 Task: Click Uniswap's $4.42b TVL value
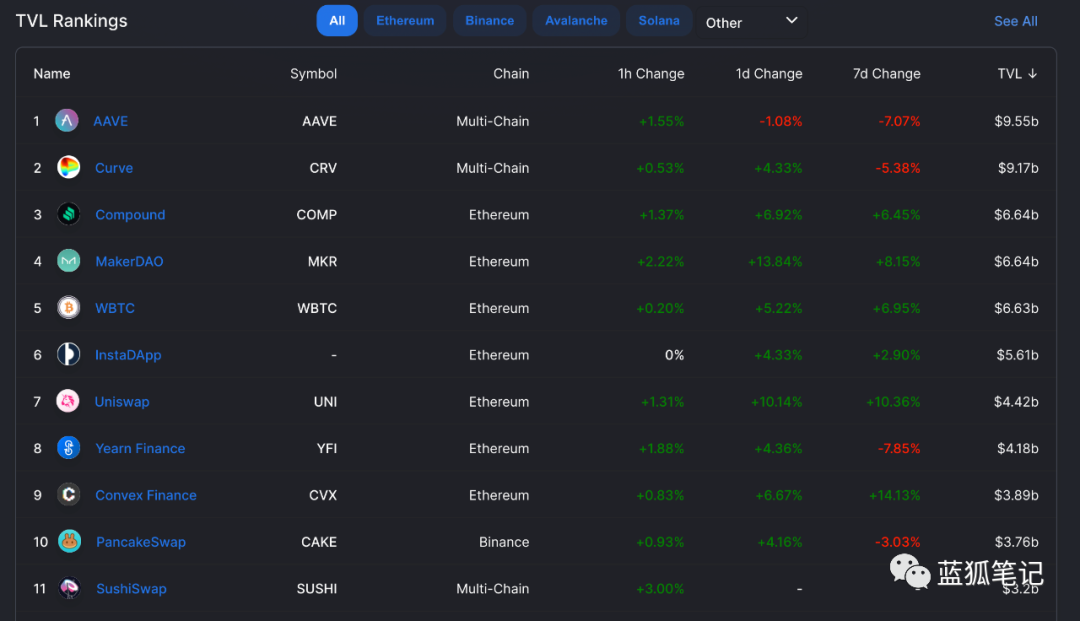(1016, 402)
